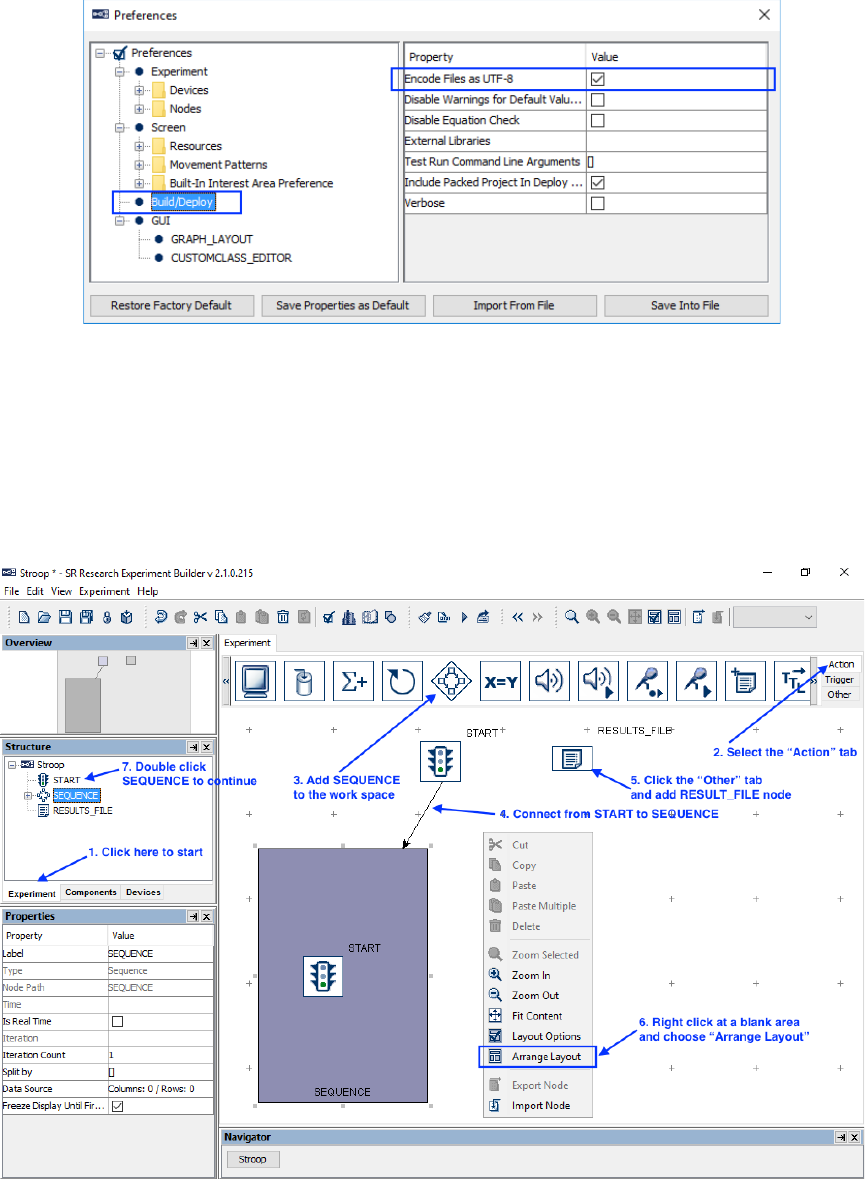Select the TTL signal component

793,681
